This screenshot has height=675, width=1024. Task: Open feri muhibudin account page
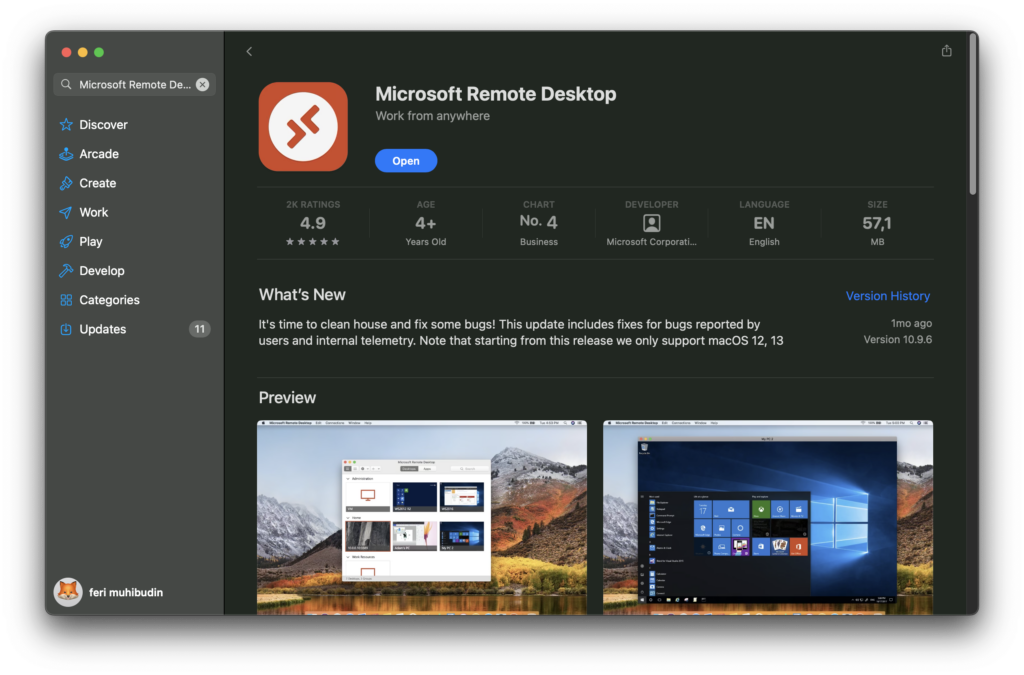[x=126, y=592]
